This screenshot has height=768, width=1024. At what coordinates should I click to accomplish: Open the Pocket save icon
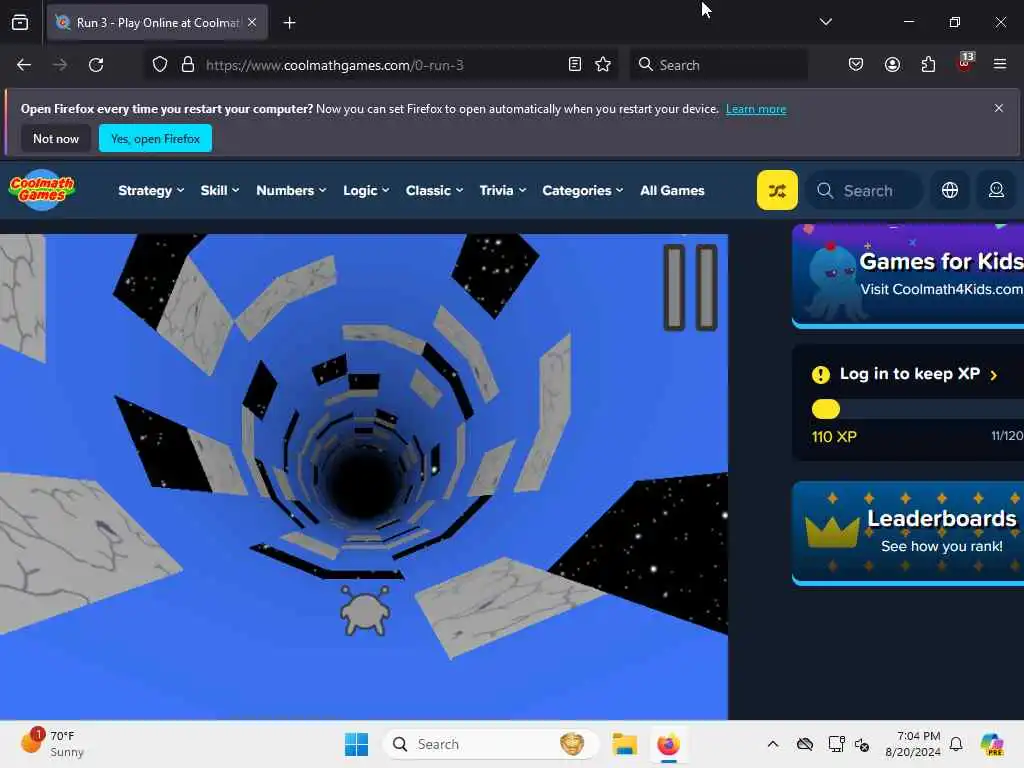(856, 65)
